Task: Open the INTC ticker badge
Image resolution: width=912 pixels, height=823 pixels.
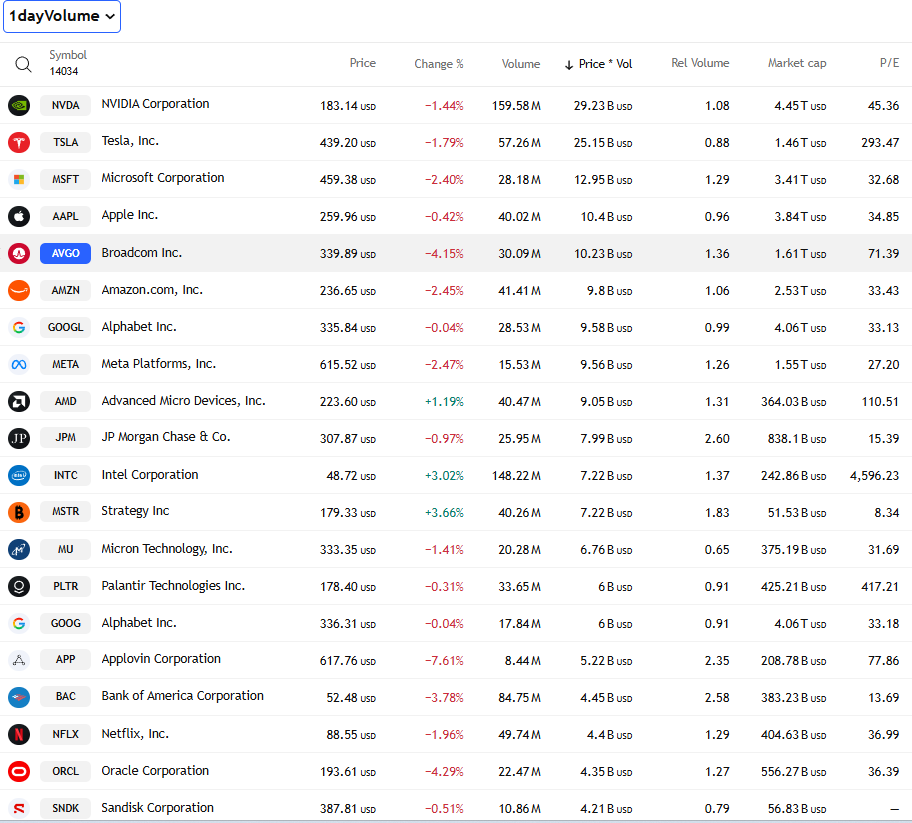Action: coord(66,475)
